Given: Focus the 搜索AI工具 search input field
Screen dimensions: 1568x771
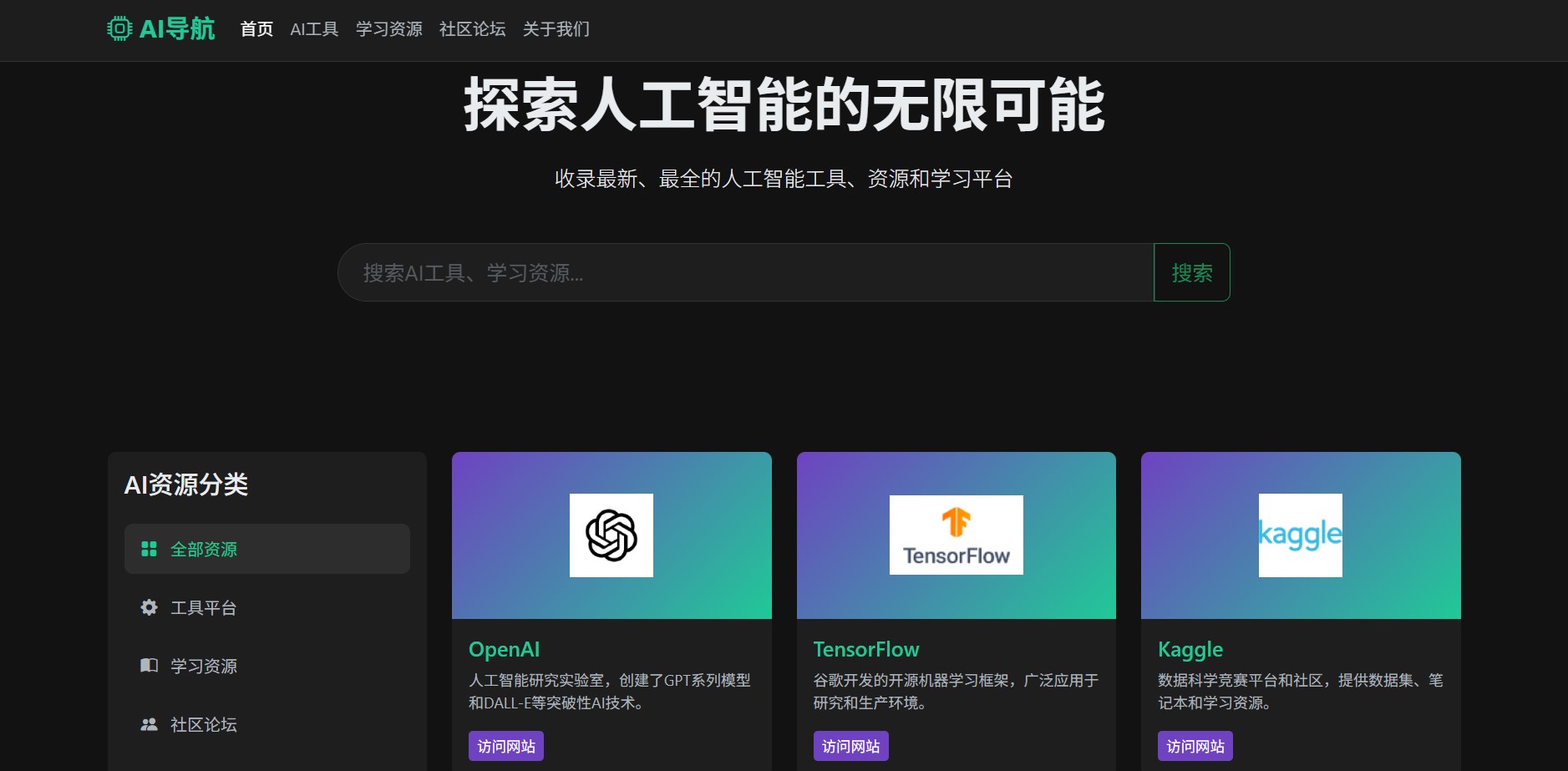Looking at the screenshot, I should pyautogui.click(x=745, y=272).
